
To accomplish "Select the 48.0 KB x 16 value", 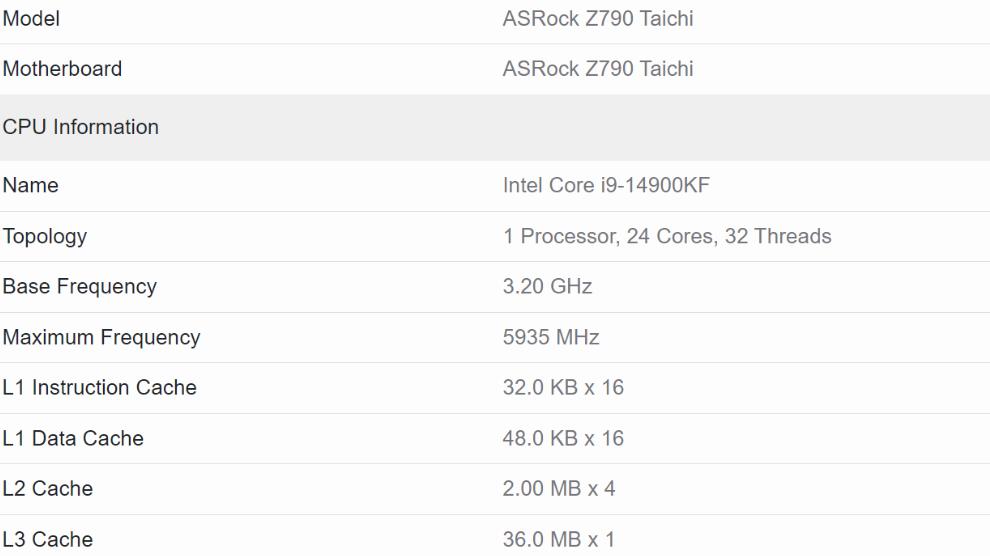I will [563, 438].
